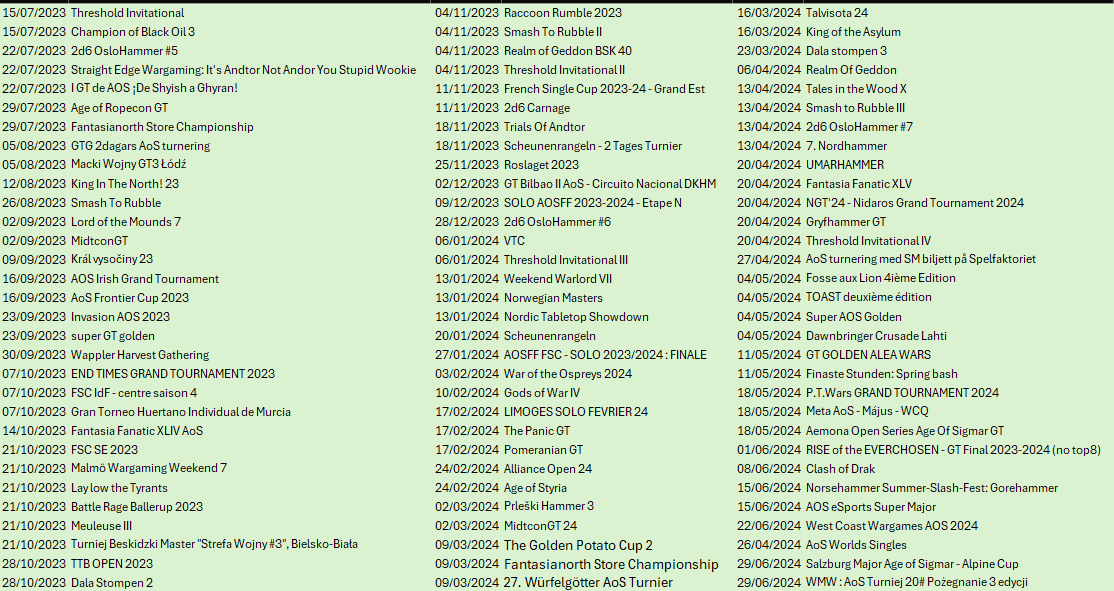Viewport: 1114px width, 591px height.
Task: Click the Straight Edge Wargaming event cell
Action: tap(243, 70)
